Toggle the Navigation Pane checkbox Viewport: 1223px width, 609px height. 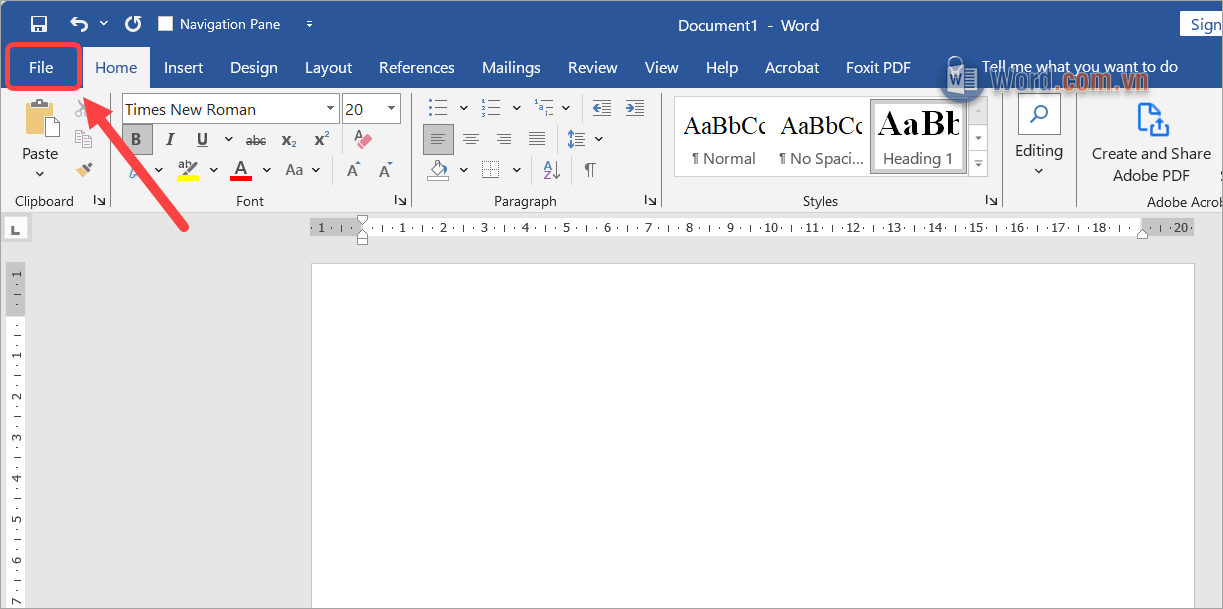(166, 24)
